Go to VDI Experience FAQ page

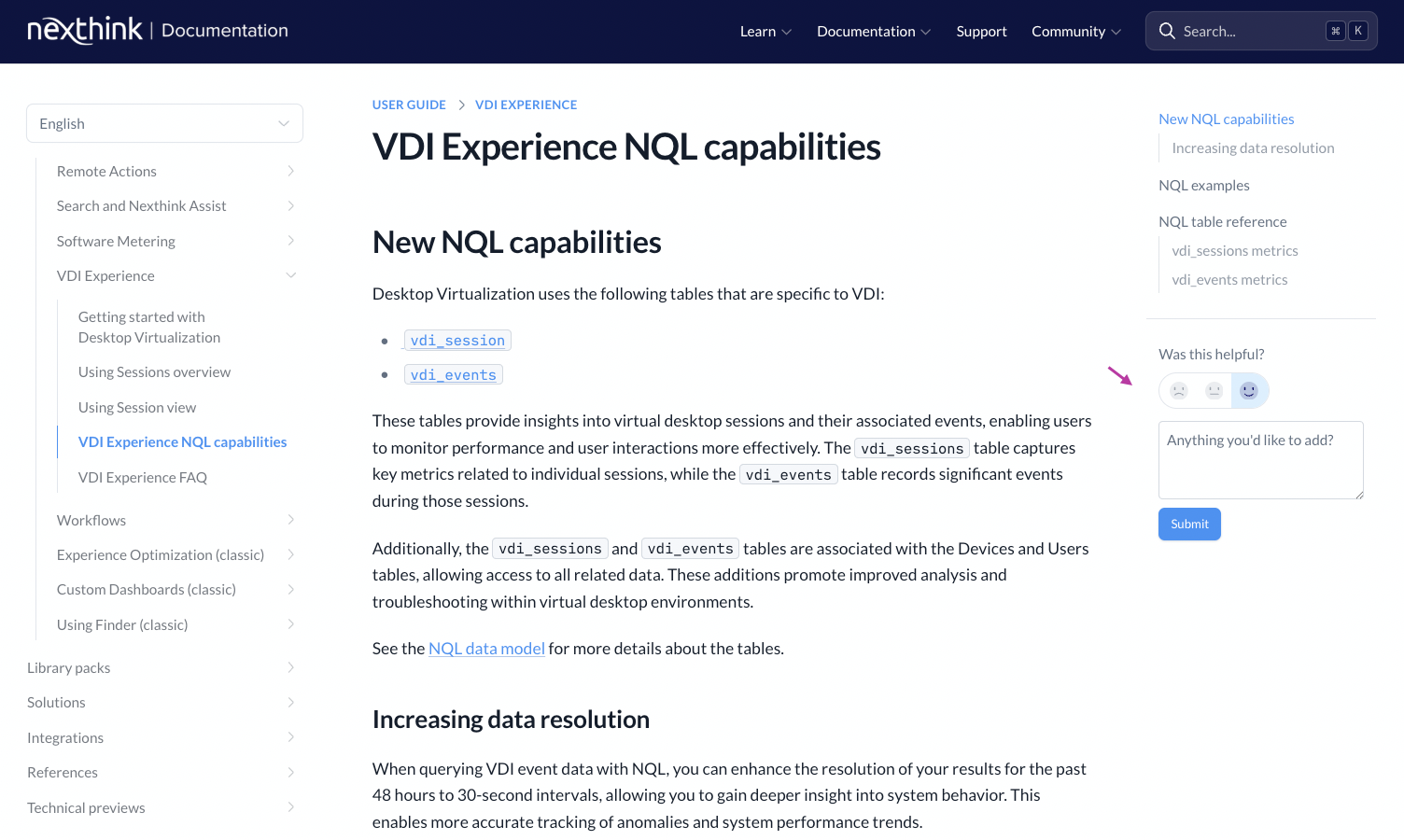143,478
